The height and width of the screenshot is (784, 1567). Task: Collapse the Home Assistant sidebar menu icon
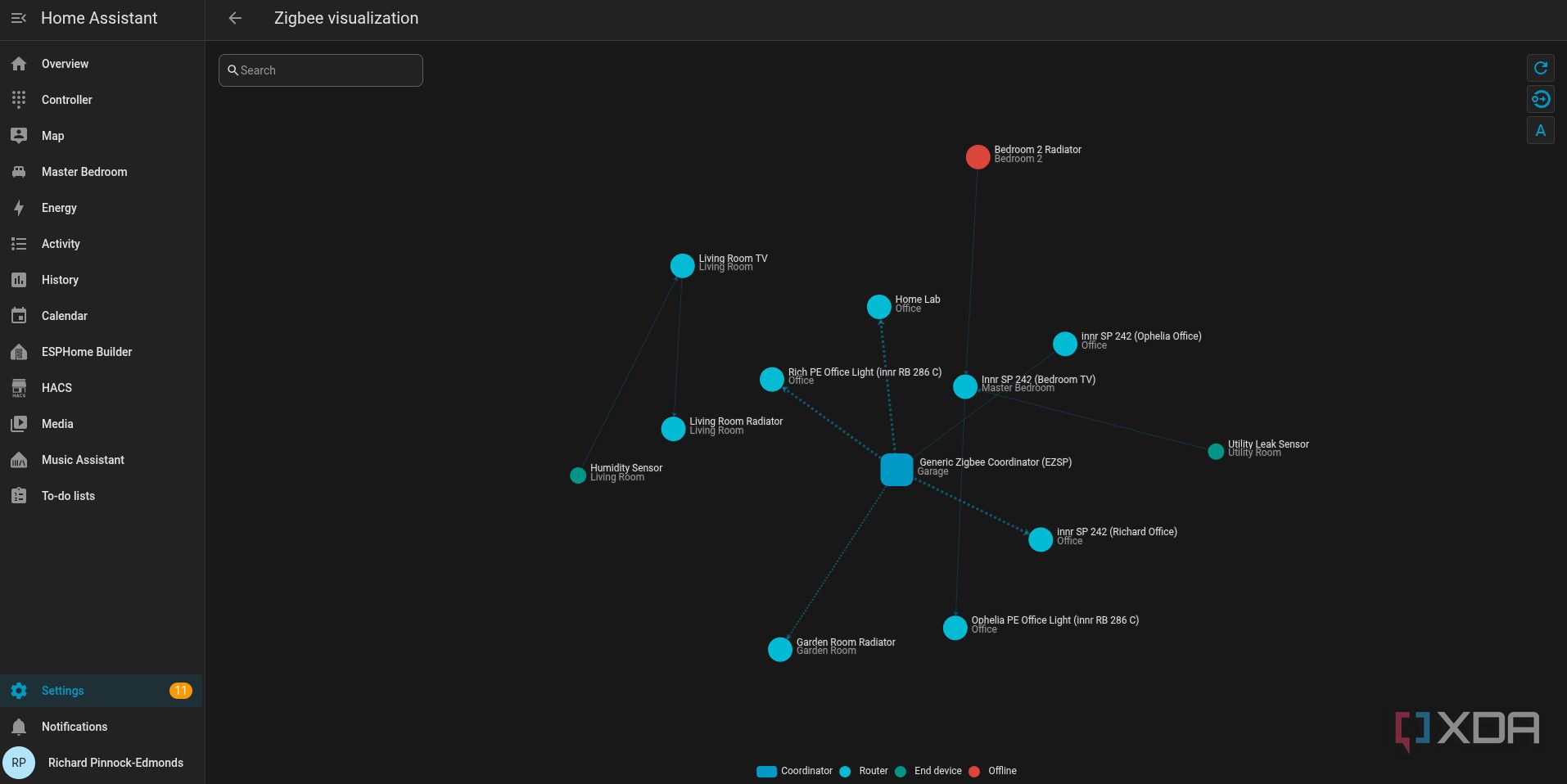point(19,18)
